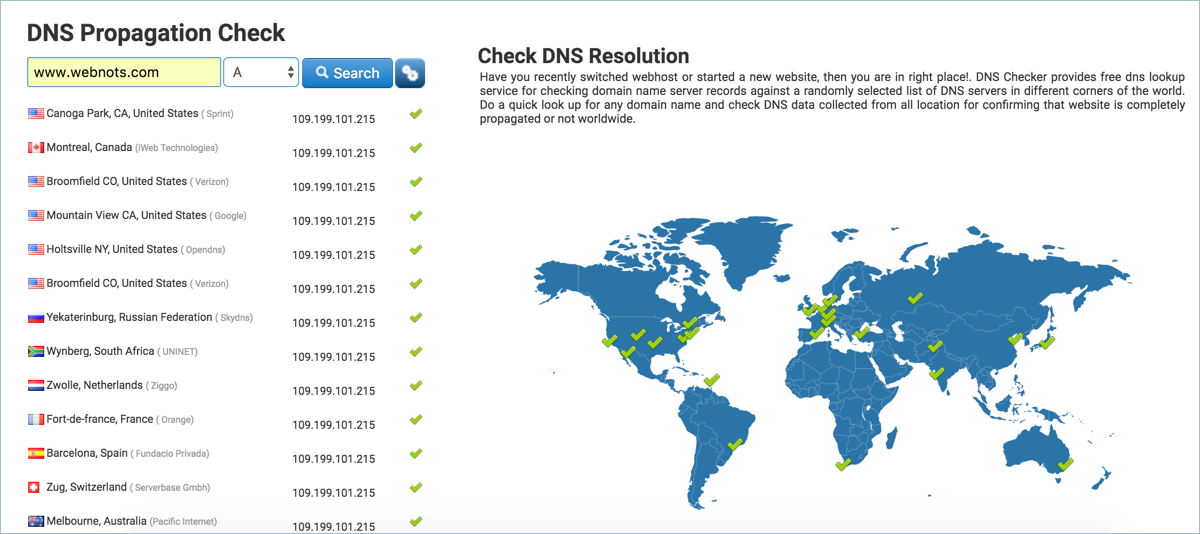Click the (iWeb Technologies) provider label

176,148
